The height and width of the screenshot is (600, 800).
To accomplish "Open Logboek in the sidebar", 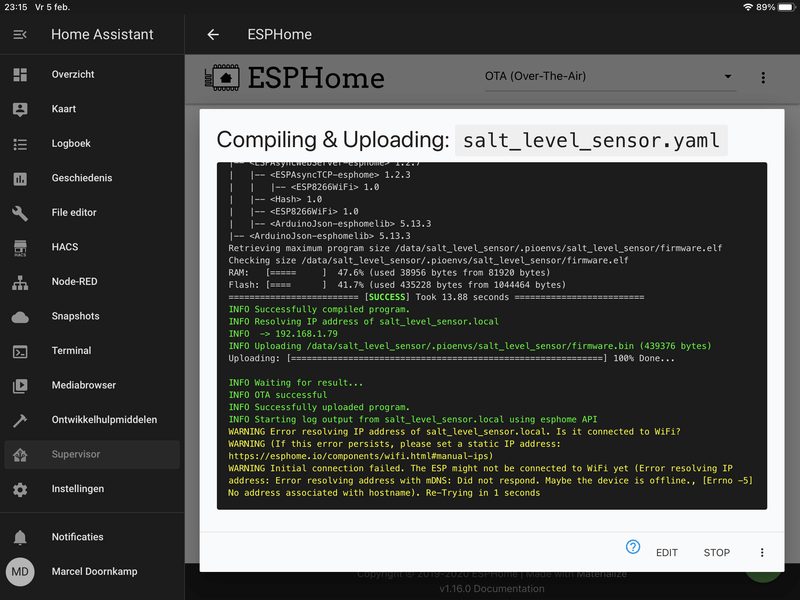I will click(92, 144).
